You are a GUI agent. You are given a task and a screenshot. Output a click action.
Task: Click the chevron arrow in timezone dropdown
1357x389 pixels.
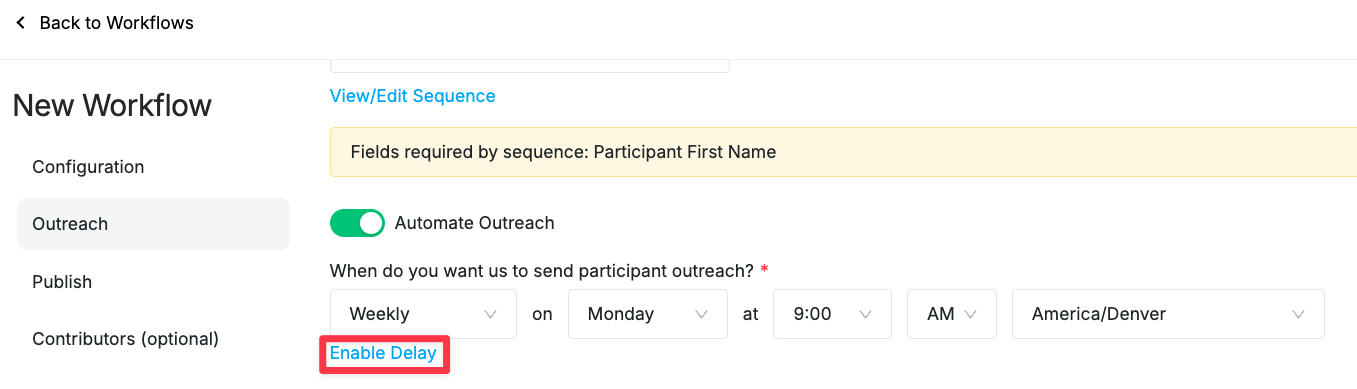[x=1298, y=314]
